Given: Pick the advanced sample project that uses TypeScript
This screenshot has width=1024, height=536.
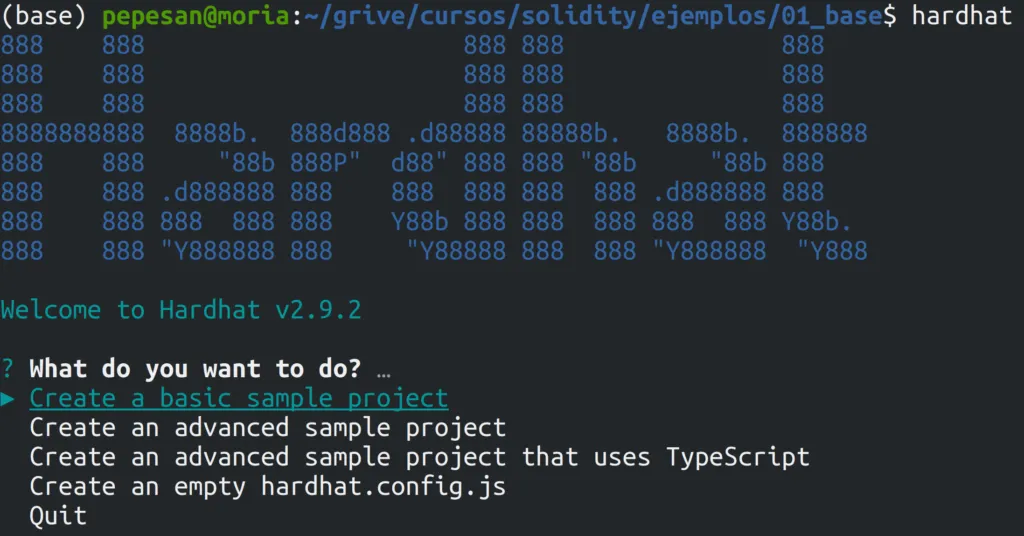Looking at the screenshot, I should click(419, 457).
